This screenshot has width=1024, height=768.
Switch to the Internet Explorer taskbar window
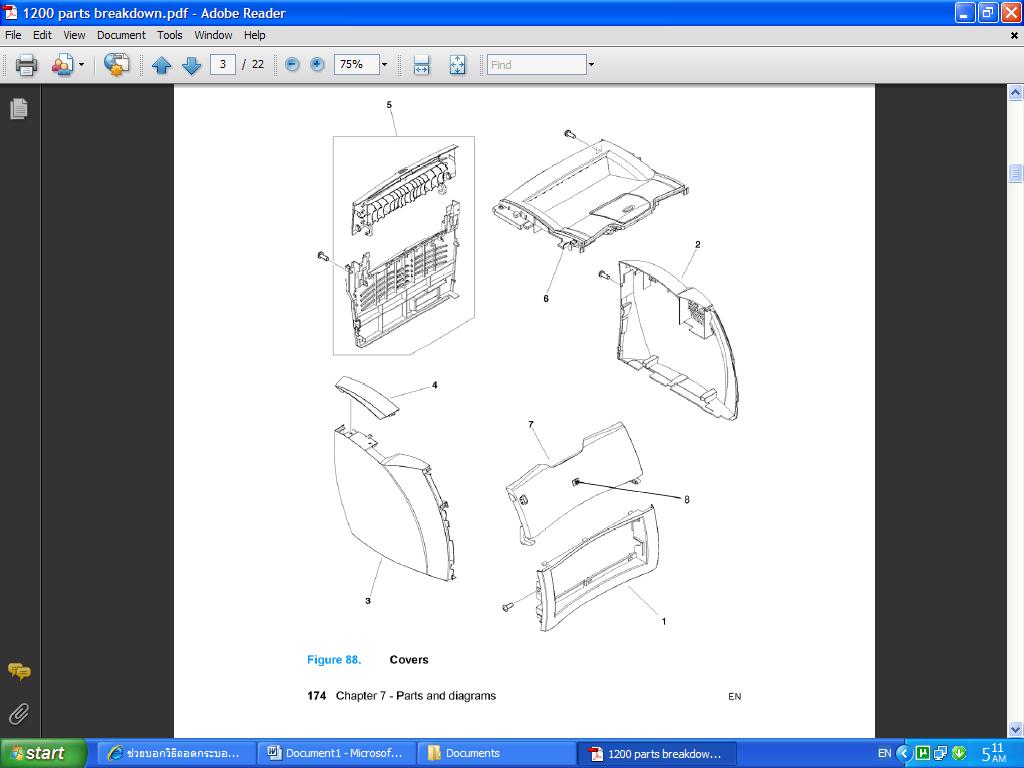point(175,753)
